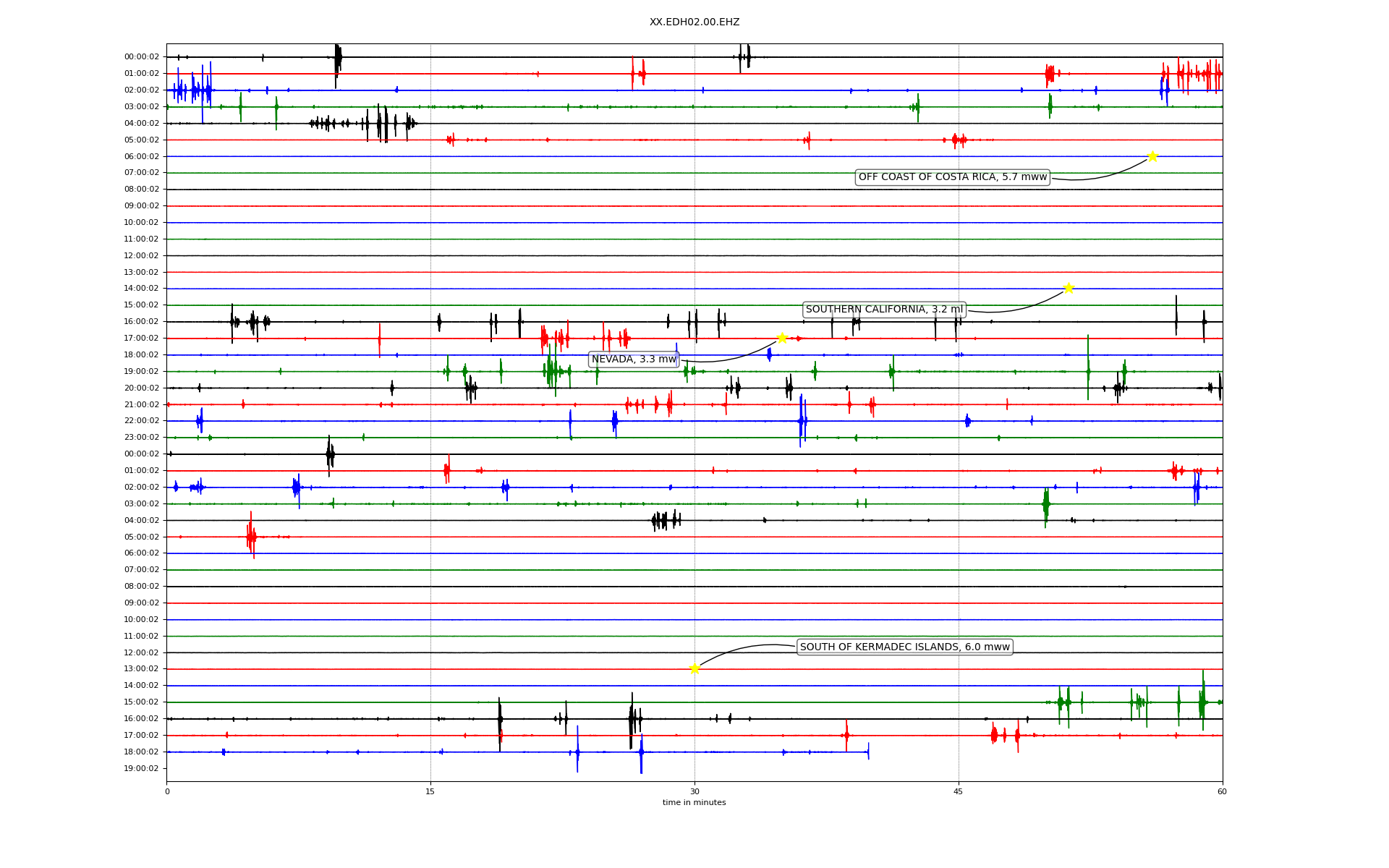Click the final 19:00:02 row label at bottom

(x=142, y=768)
